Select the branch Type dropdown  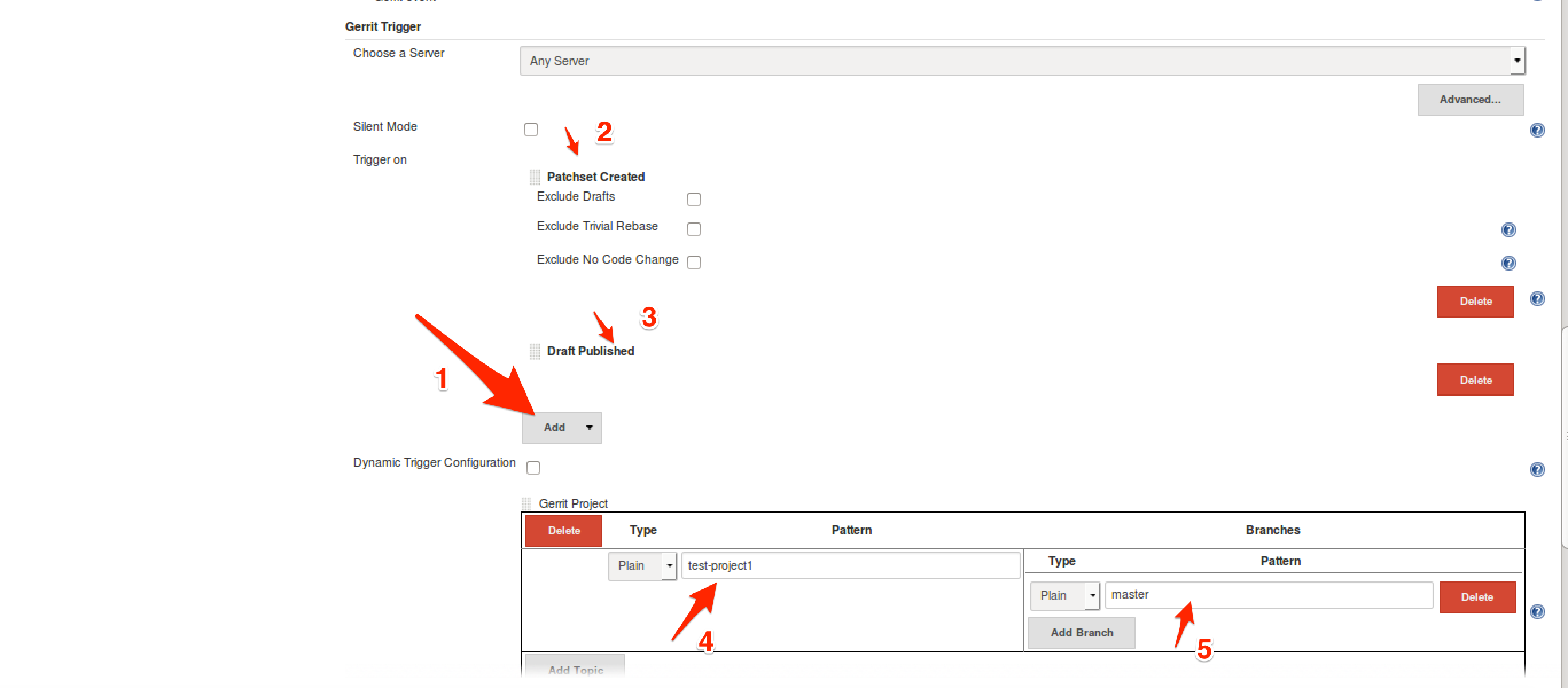pyautogui.click(x=1063, y=596)
